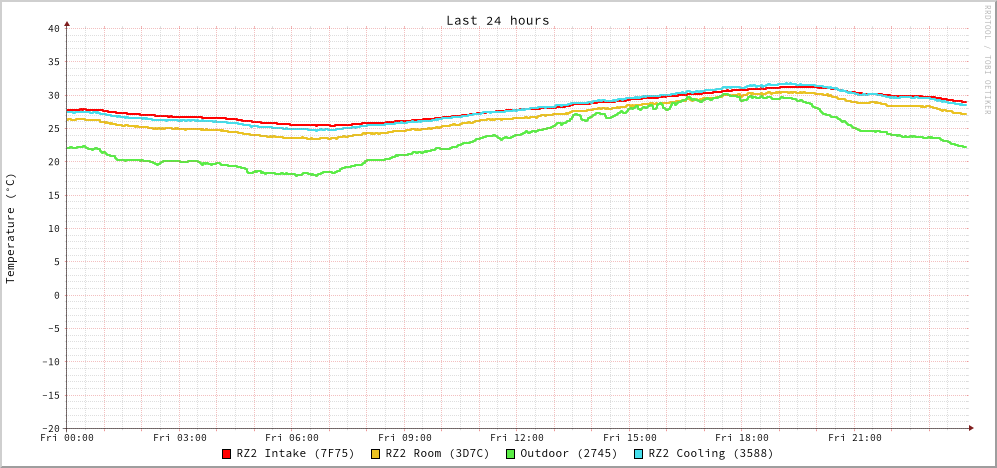The width and height of the screenshot is (997, 468).
Task: Click the red RZ2 Intake legend swatch
Action: point(227,454)
